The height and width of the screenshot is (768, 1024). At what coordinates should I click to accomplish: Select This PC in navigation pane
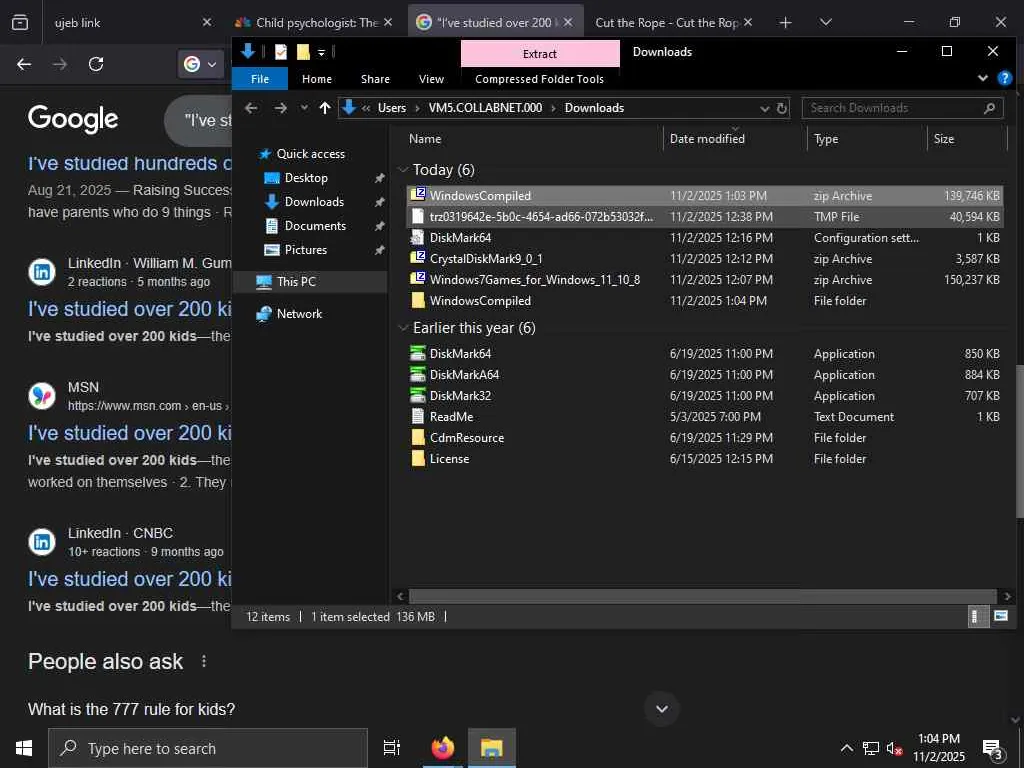(x=296, y=281)
